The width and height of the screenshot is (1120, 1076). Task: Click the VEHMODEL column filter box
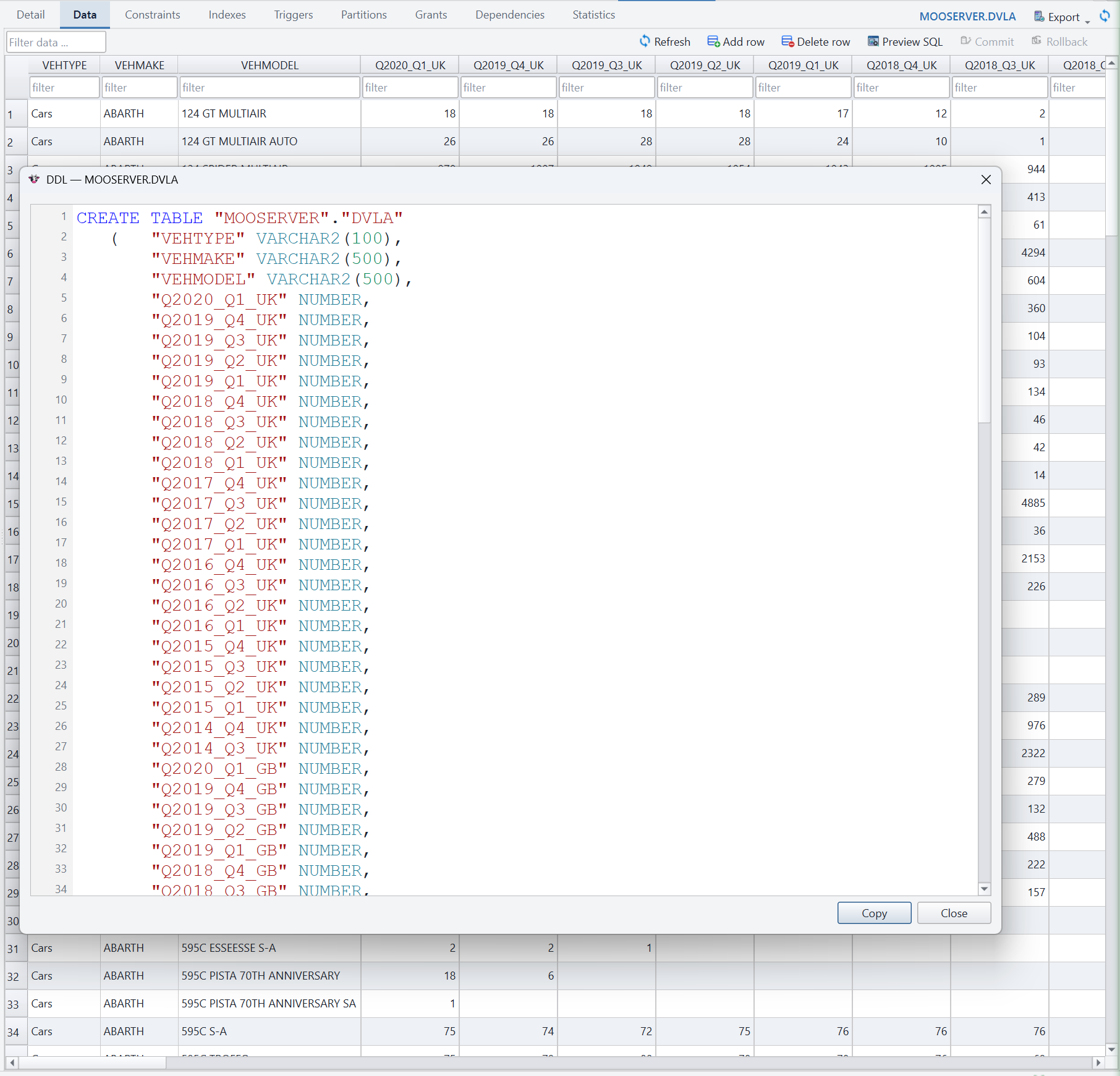(269, 87)
